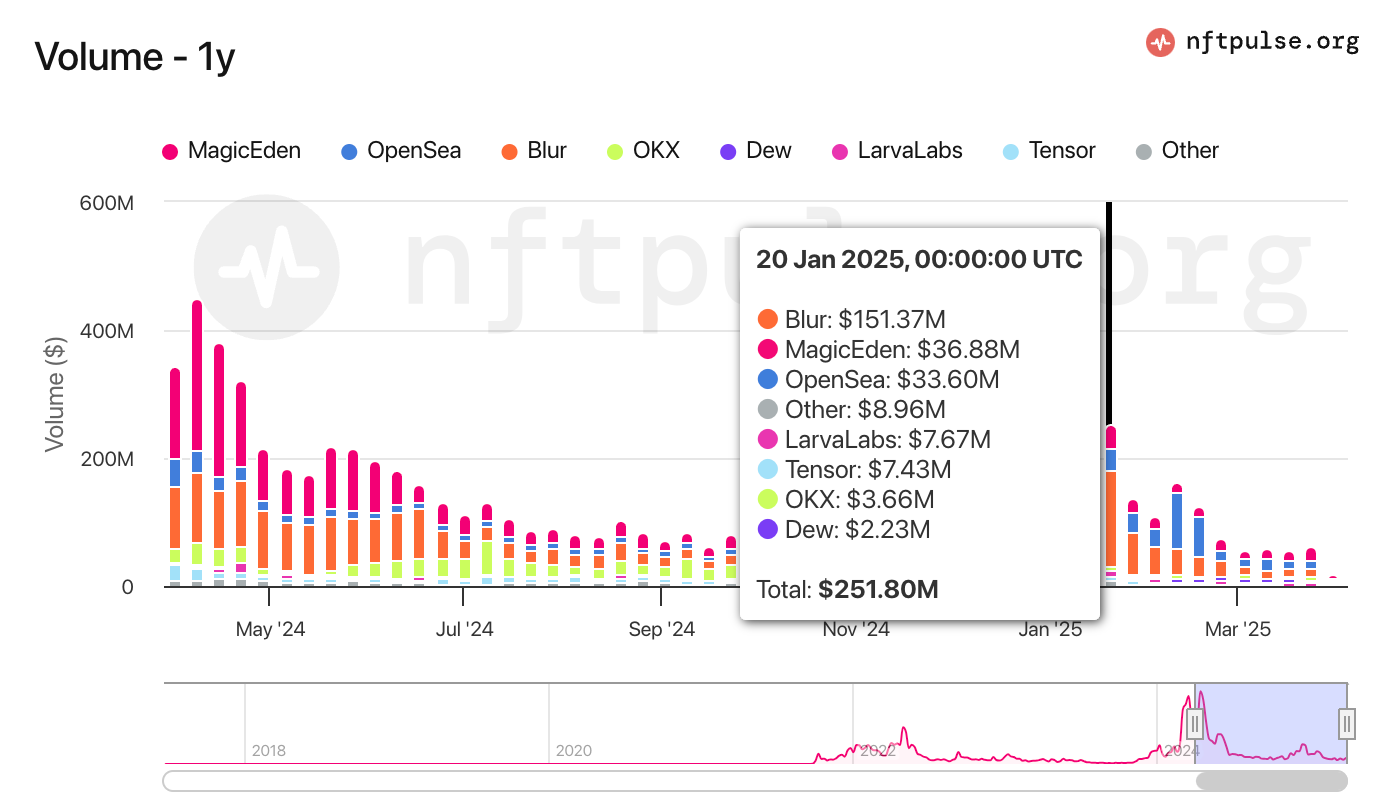Click "MagicEden: $36.88M" in tooltip
Viewport: 1384px width, 810px height.
(888, 350)
